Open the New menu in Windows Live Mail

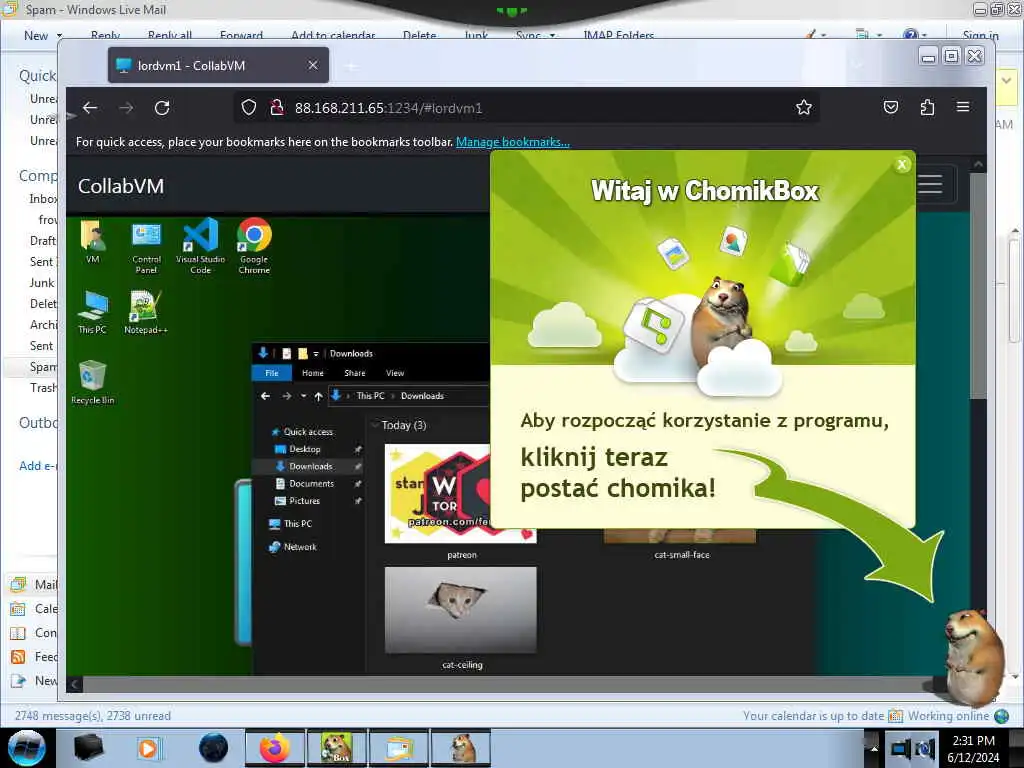tap(43, 36)
